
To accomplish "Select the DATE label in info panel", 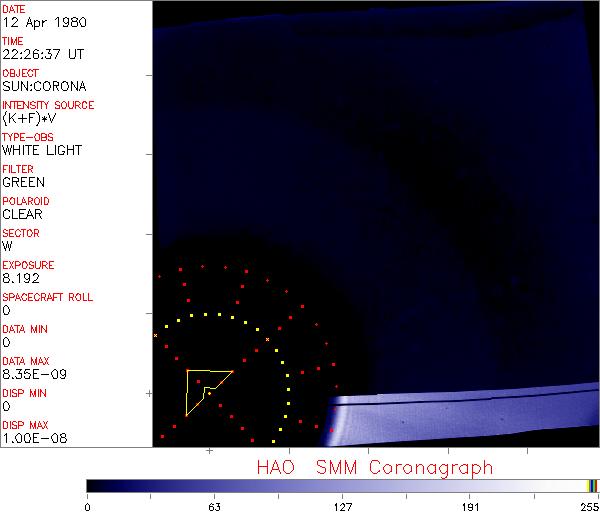I will 15,9.
